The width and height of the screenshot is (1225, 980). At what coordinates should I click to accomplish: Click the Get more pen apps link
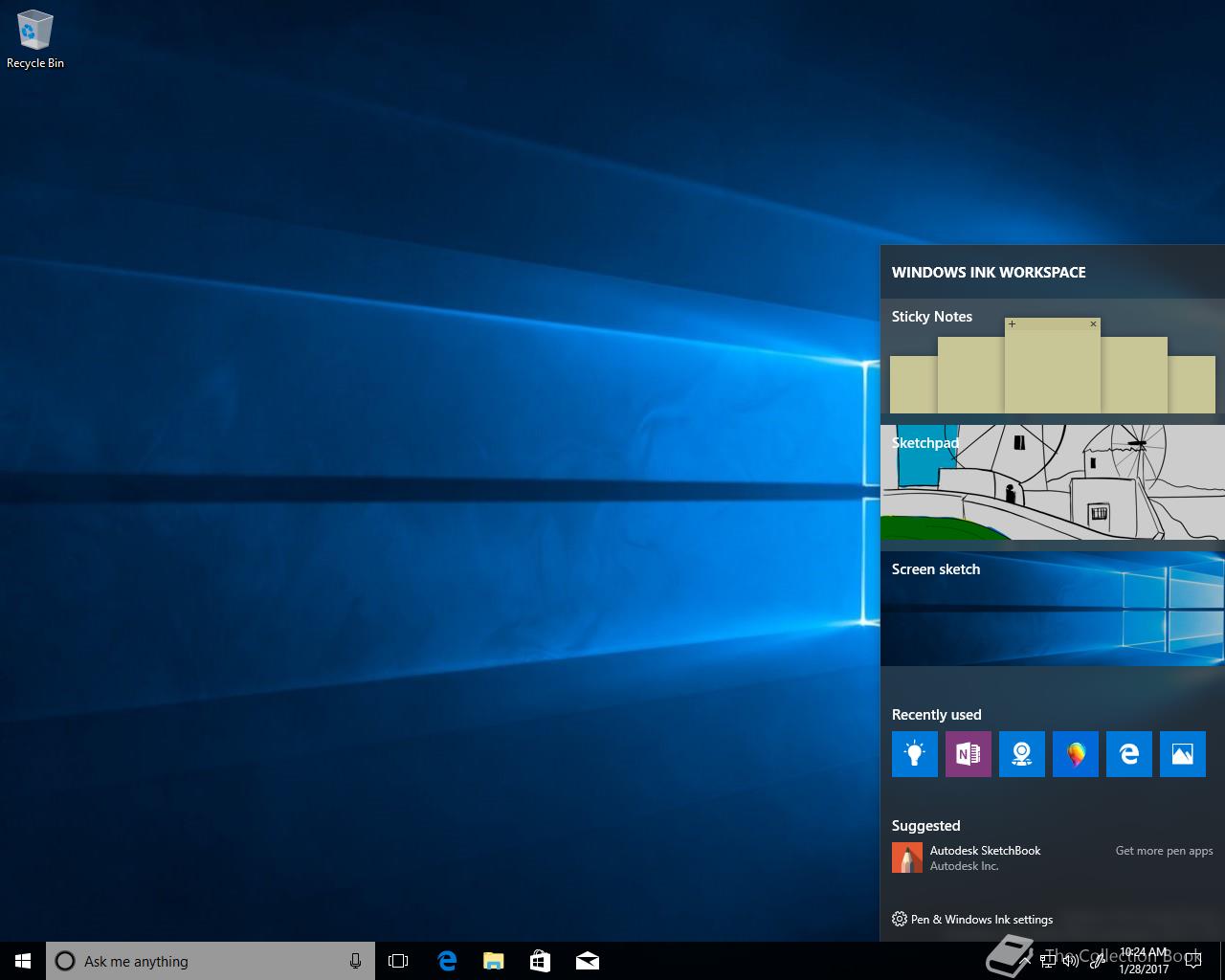[x=1164, y=851]
